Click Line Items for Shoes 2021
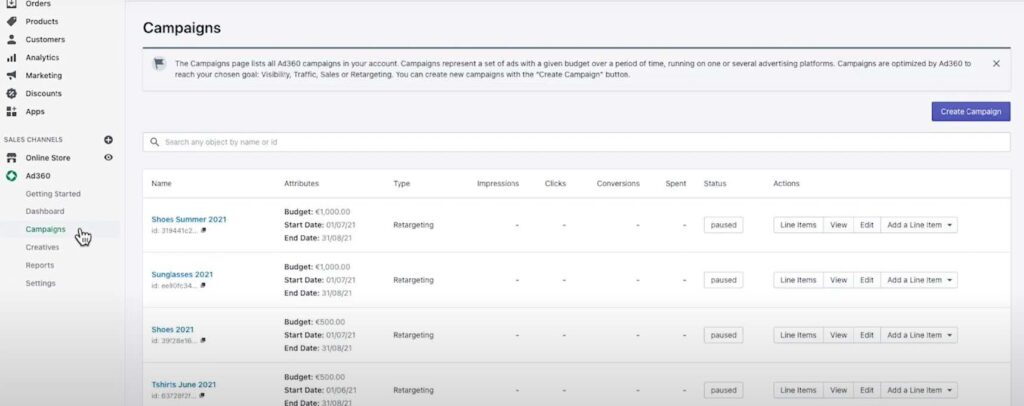 pos(798,335)
